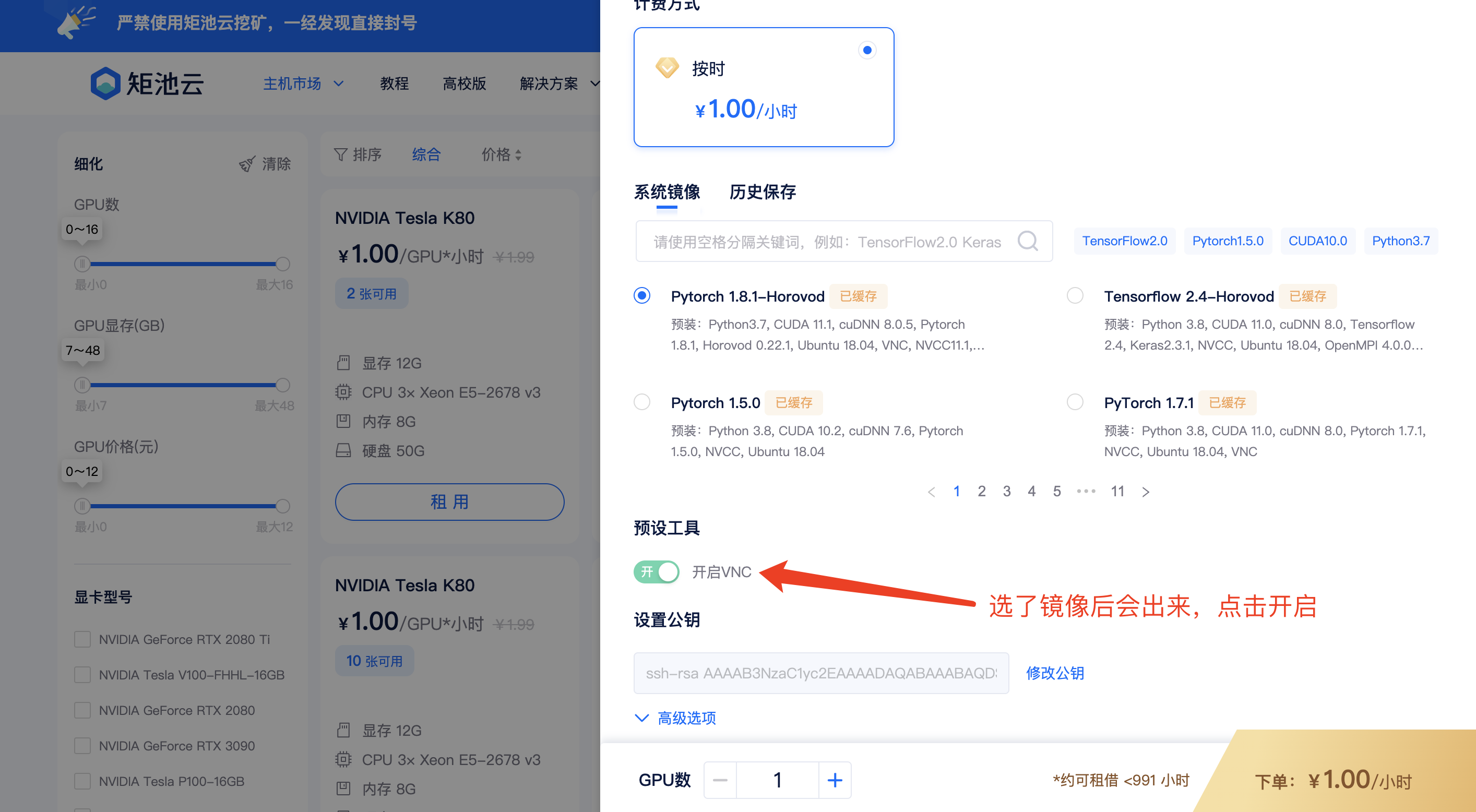
Task: Click the GPU显存 slider right handle
Action: [x=282, y=385]
